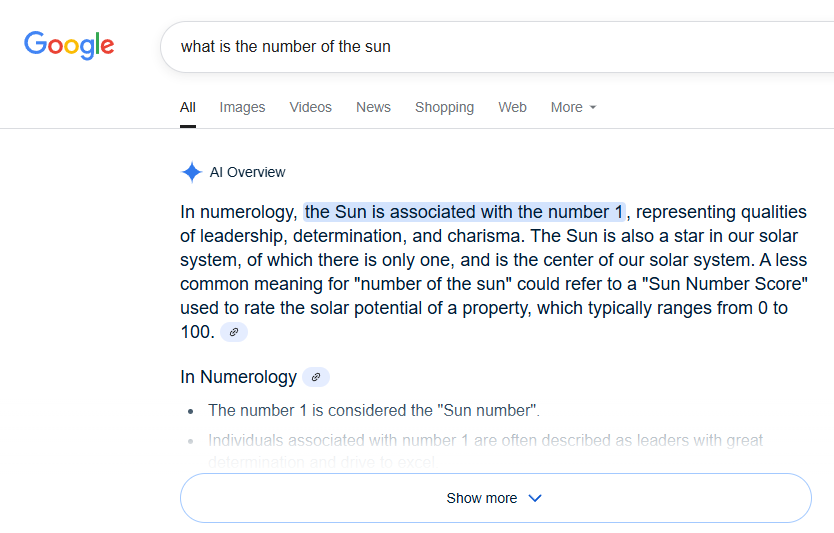Open link icon beside In Numerology heading
The width and height of the screenshot is (834, 533).
[316, 377]
